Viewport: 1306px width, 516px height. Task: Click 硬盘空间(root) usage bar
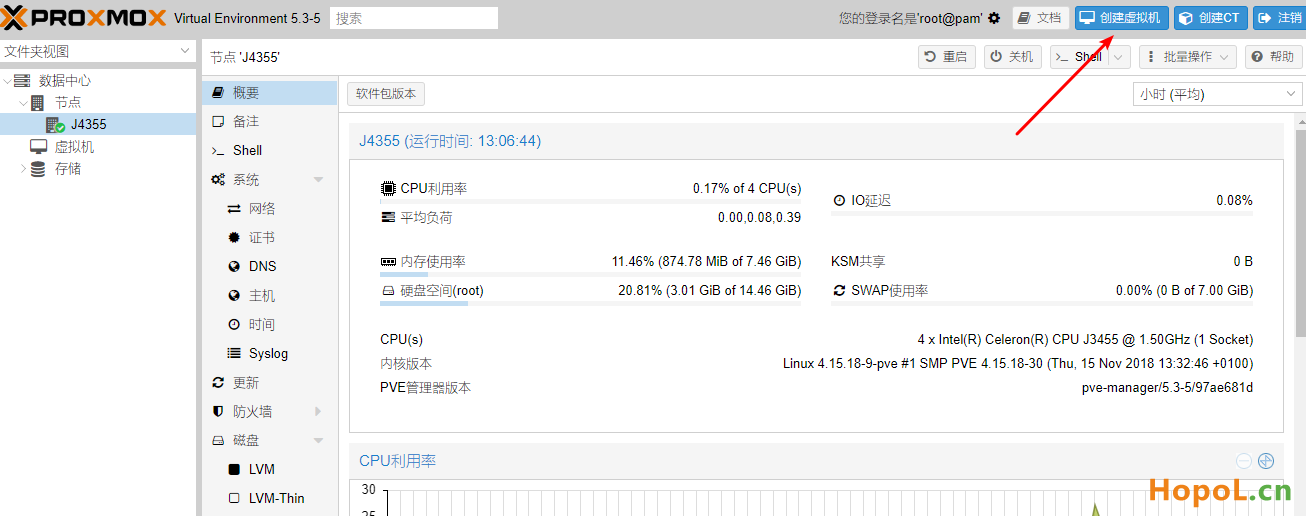[x=590, y=303]
